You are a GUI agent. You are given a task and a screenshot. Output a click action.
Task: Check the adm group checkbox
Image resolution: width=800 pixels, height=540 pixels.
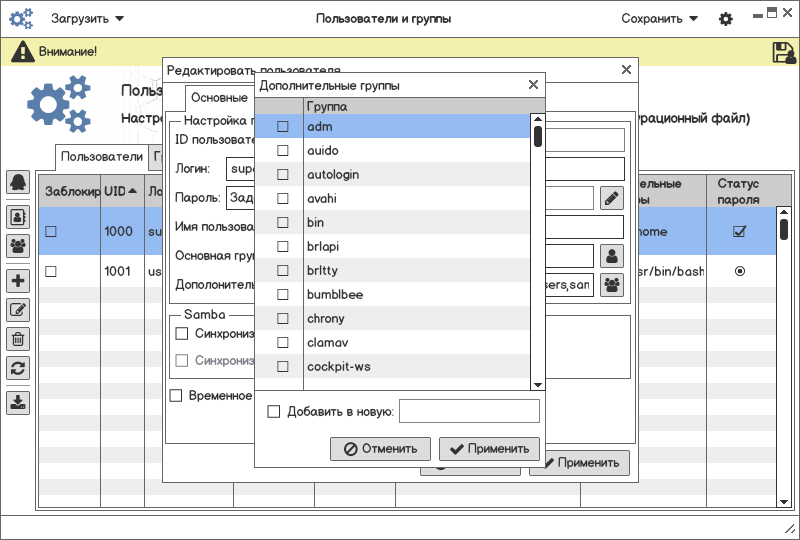click(x=283, y=127)
